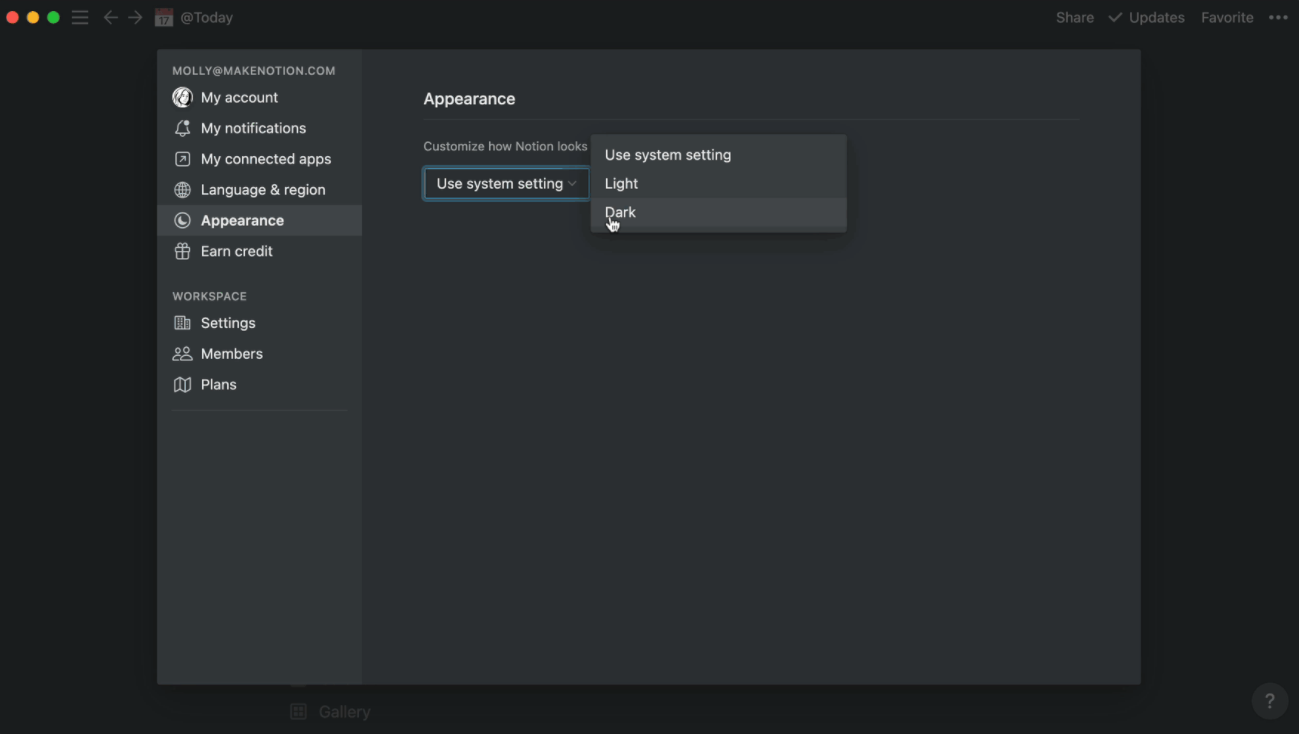Select the Light appearance option
Image resolution: width=1299 pixels, height=734 pixels.
coord(718,184)
